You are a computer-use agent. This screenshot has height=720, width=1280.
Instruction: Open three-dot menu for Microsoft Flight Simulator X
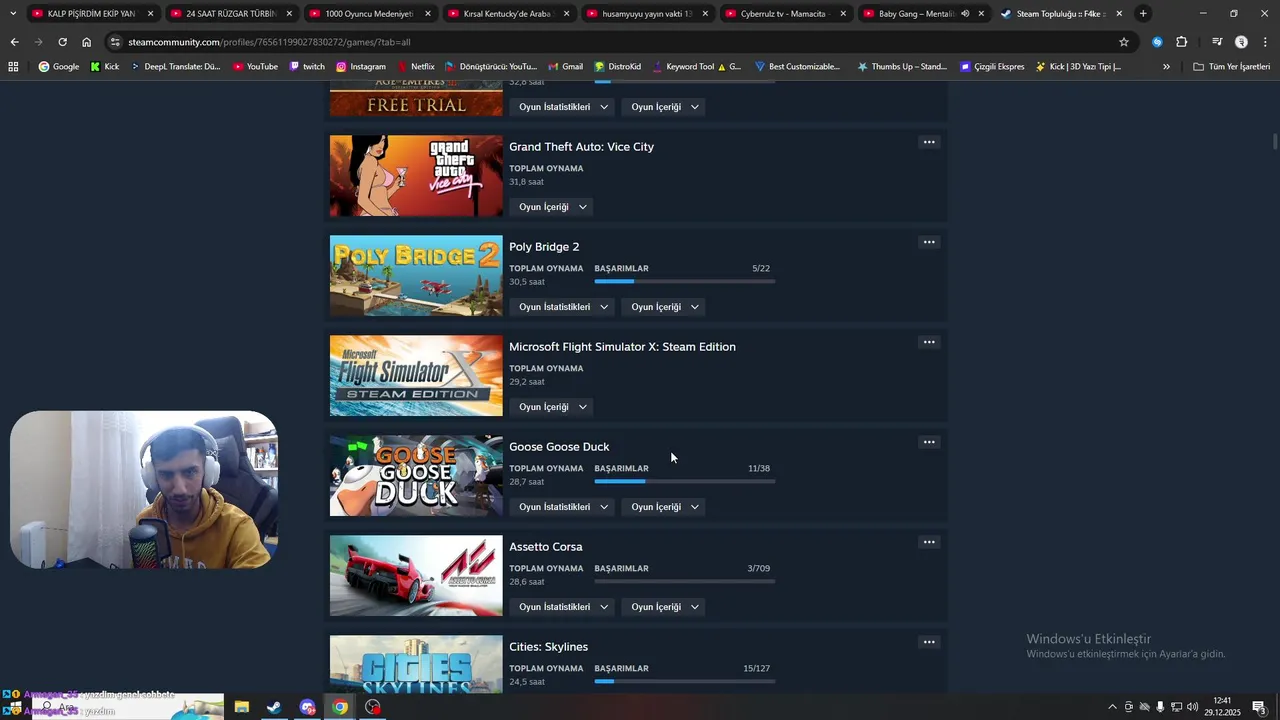click(x=929, y=342)
